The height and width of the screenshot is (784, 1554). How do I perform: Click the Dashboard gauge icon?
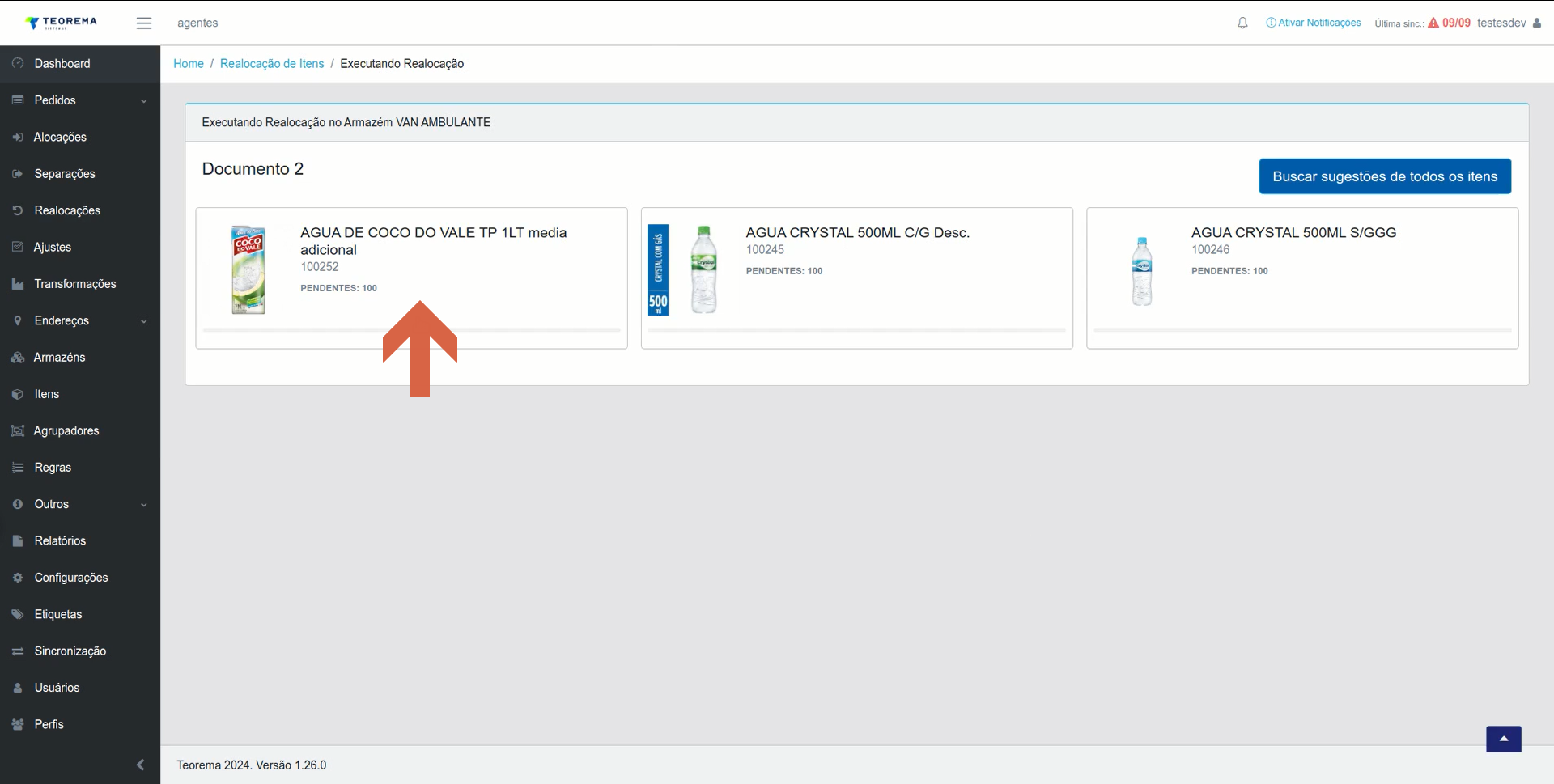pyautogui.click(x=18, y=63)
